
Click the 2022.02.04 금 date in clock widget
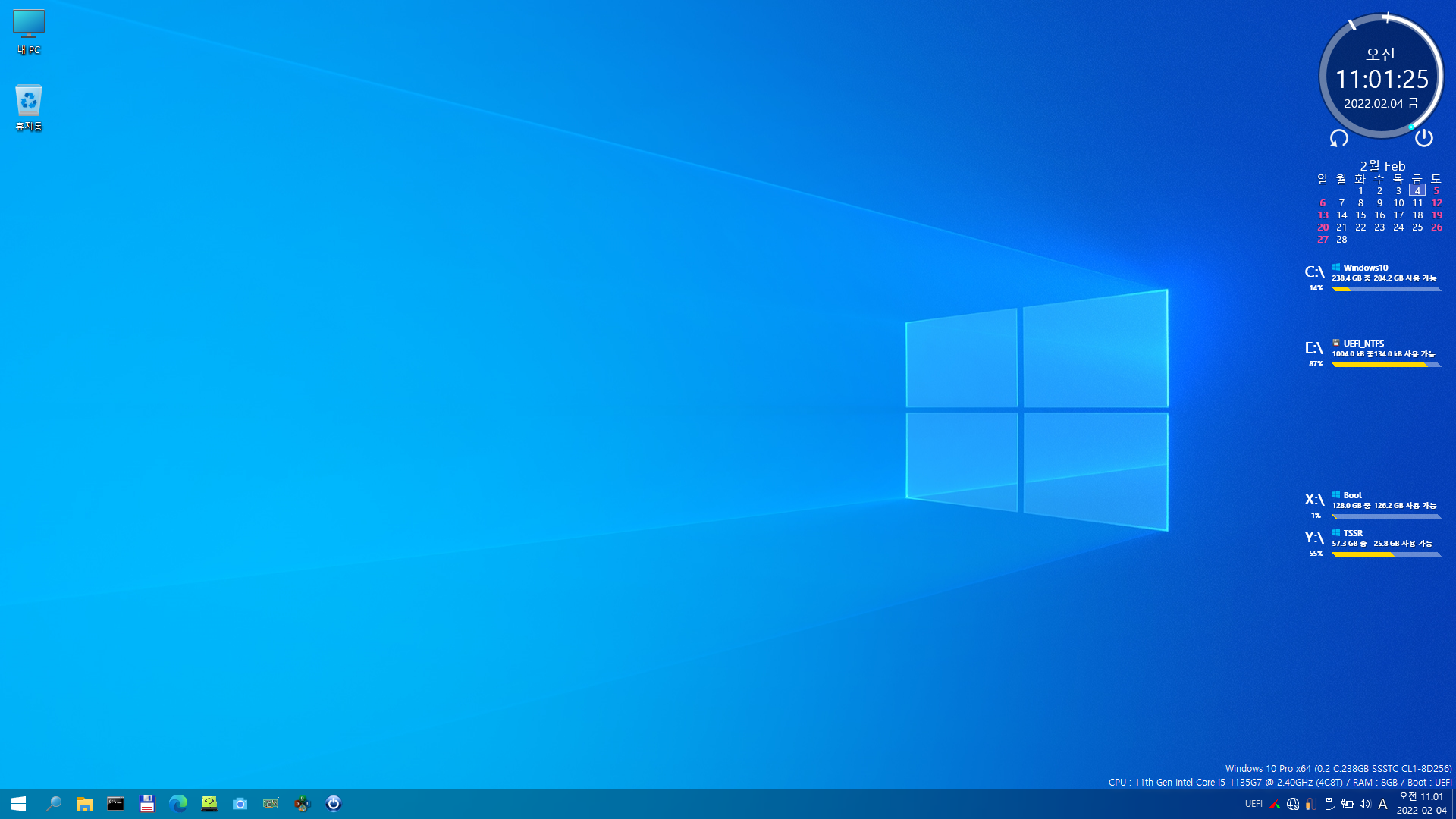(1381, 103)
